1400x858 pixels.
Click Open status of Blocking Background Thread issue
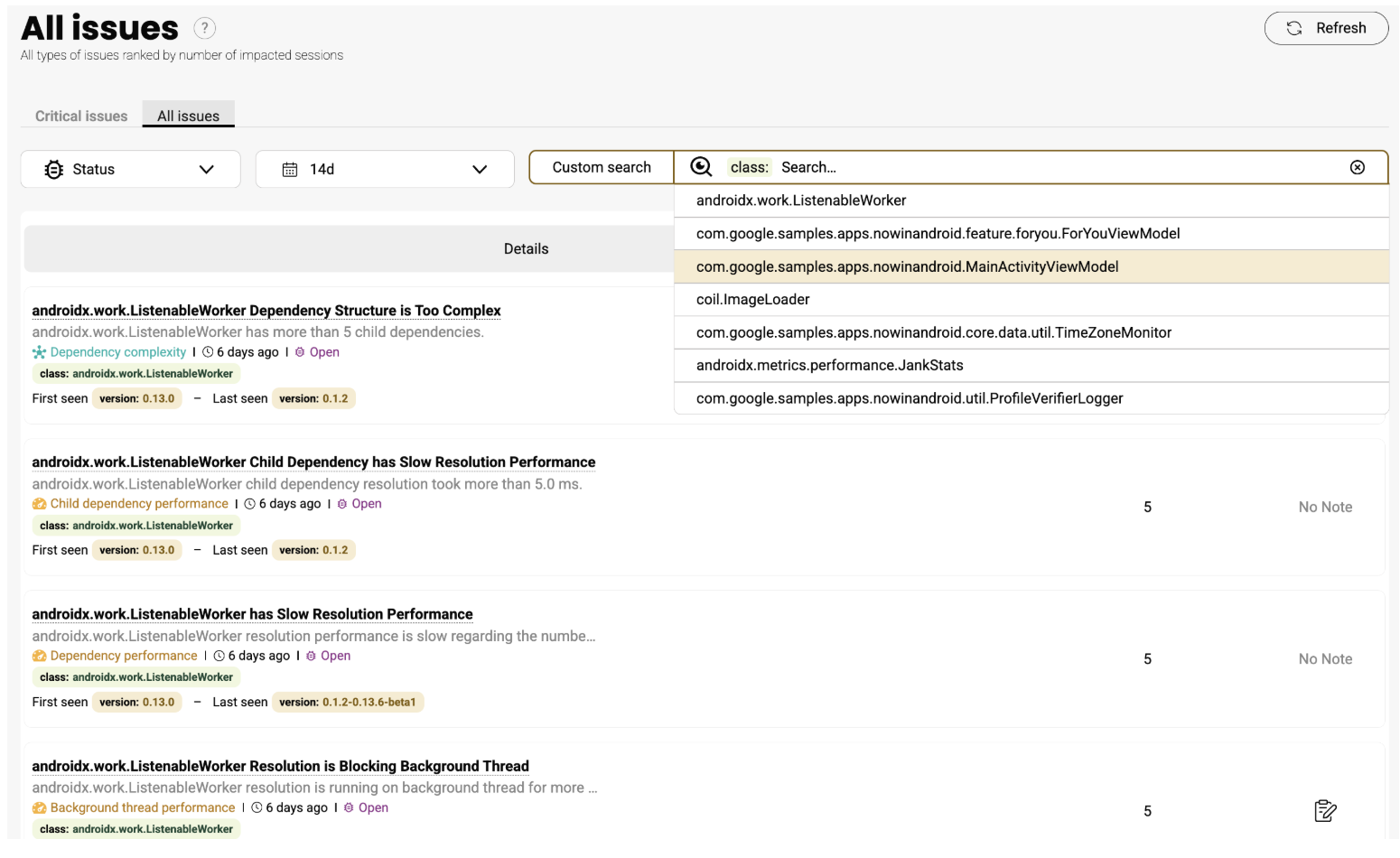pos(366,807)
